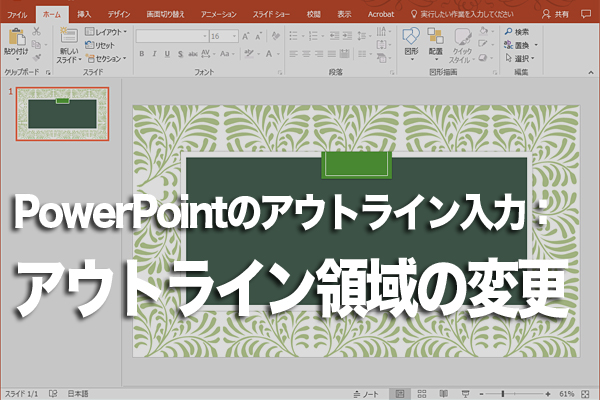Viewport: 600px width, 400px height.
Task: Click the Comments speech bubble icon
Action: pos(585,14)
